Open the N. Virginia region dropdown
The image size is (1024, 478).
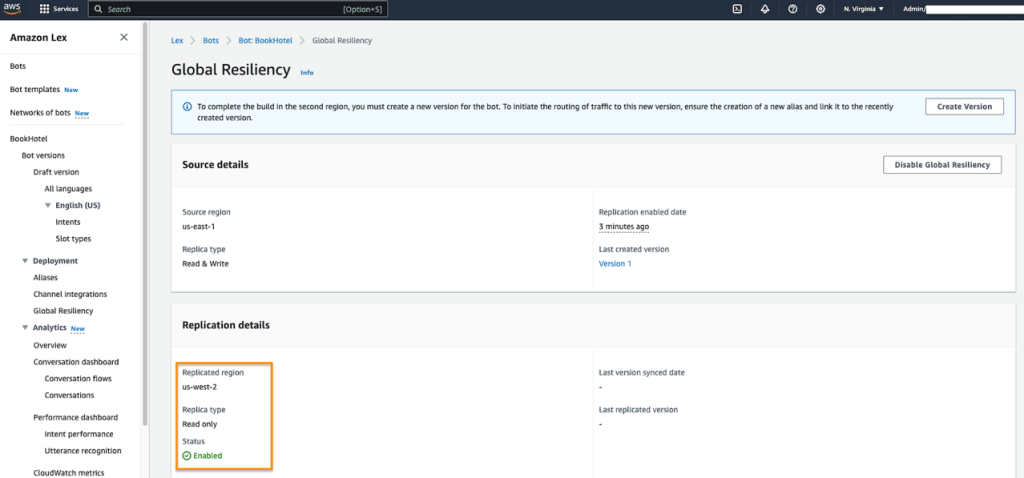coord(863,9)
